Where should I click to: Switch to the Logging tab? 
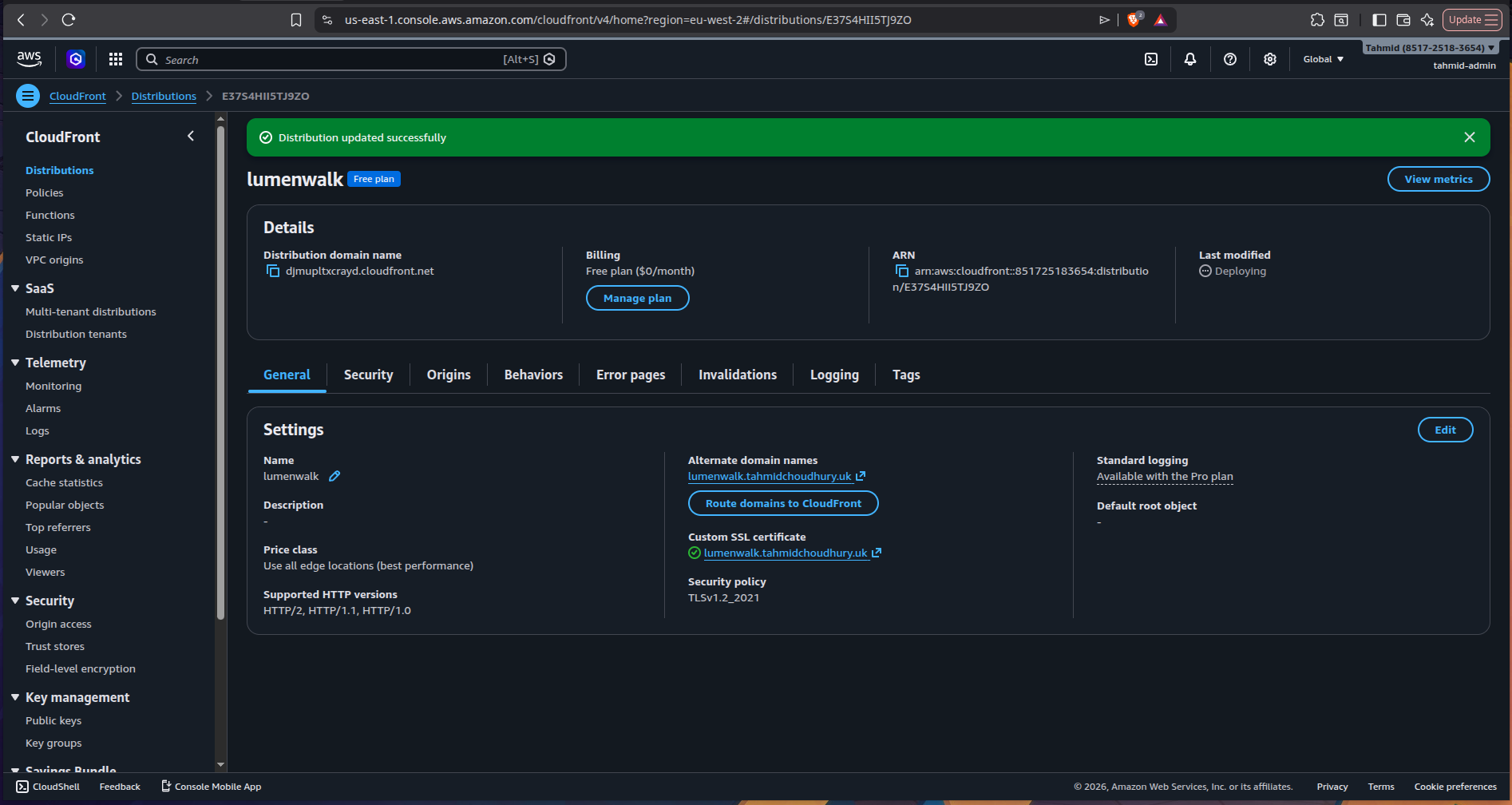click(834, 375)
